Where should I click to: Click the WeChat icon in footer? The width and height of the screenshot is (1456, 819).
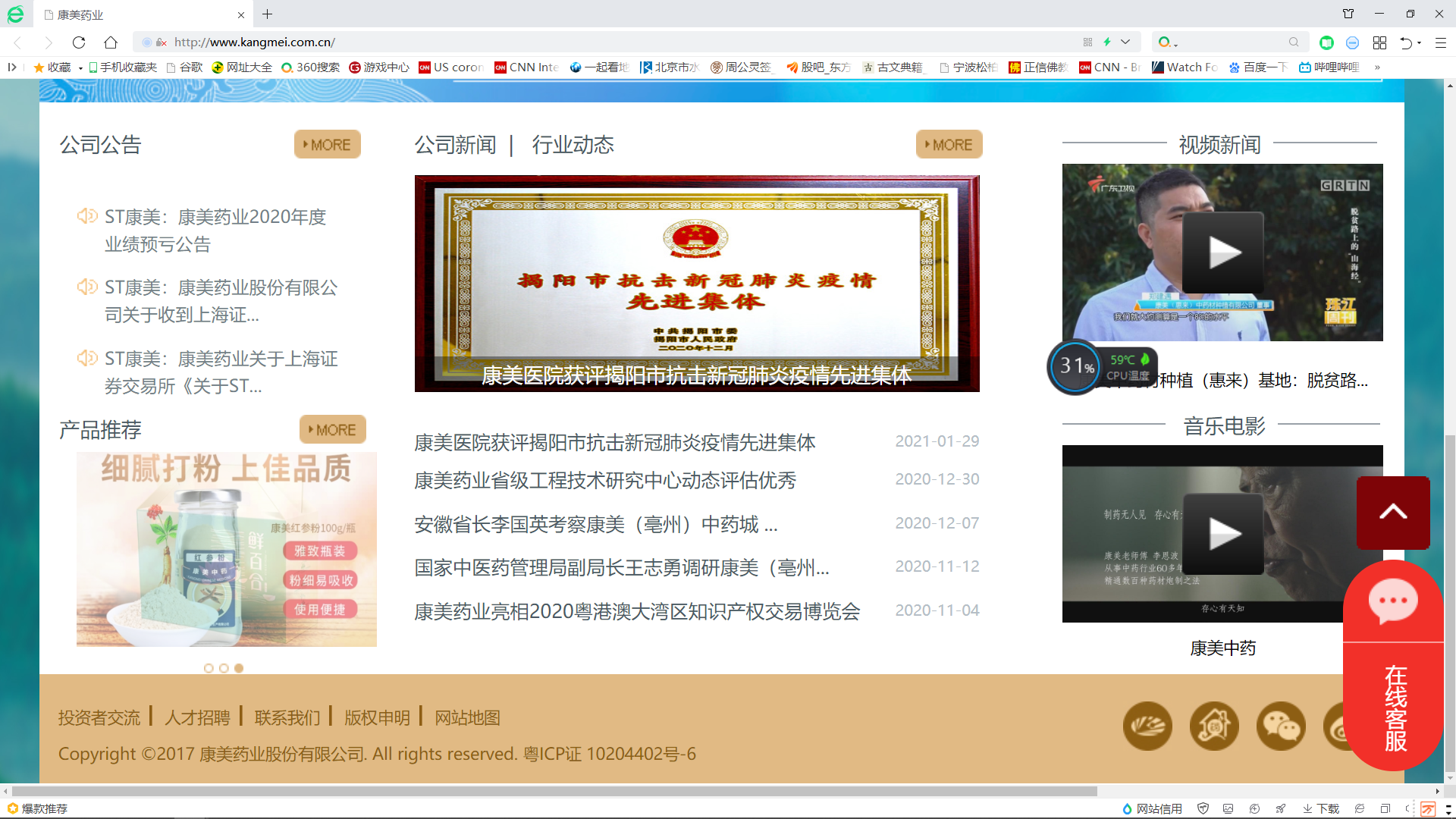click(1281, 726)
